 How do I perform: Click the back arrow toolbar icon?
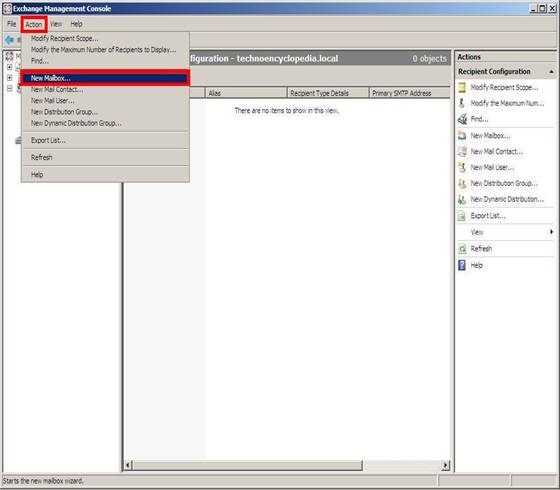click(9, 40)
